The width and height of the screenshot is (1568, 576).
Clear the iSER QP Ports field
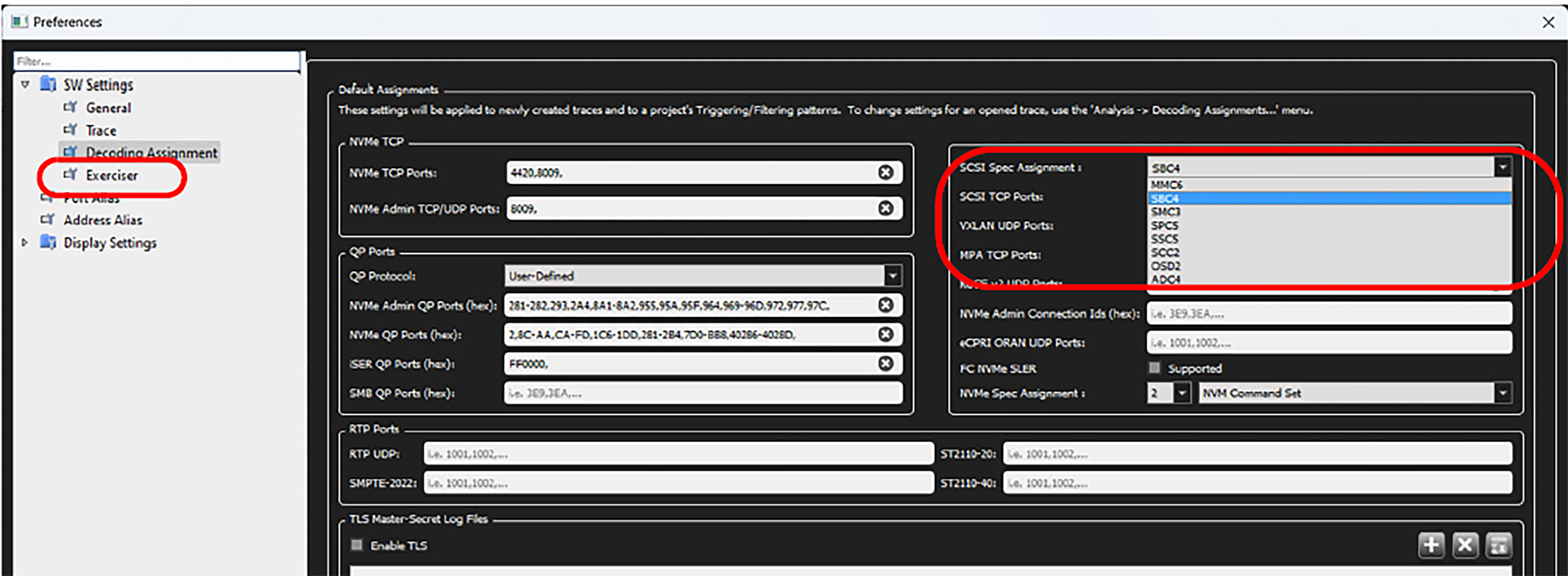[886, 364]
